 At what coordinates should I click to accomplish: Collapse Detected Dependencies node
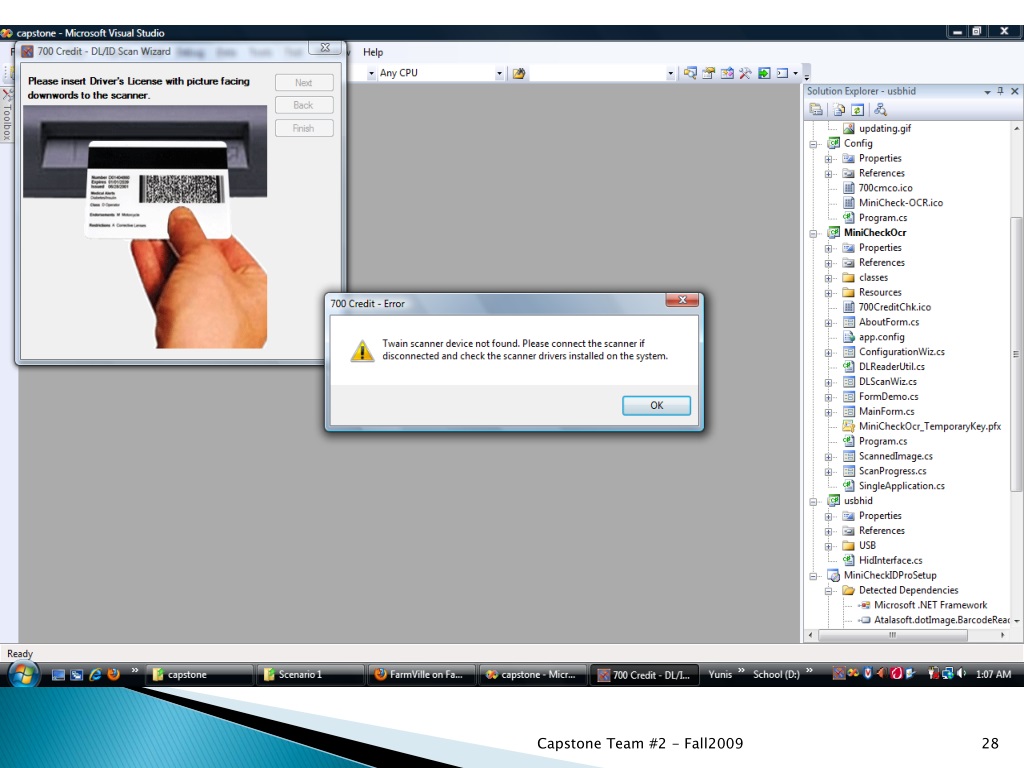pyautogui.click(x=829, y=592)
